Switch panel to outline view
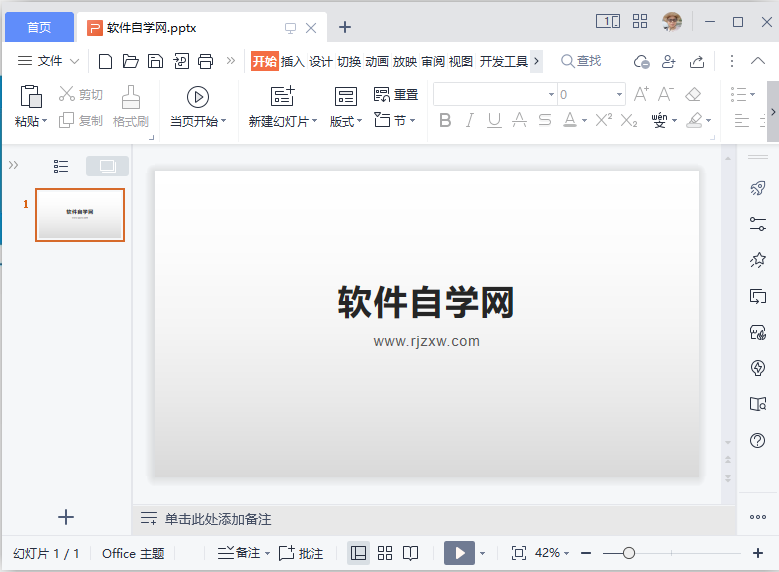 tap(61, 166)
